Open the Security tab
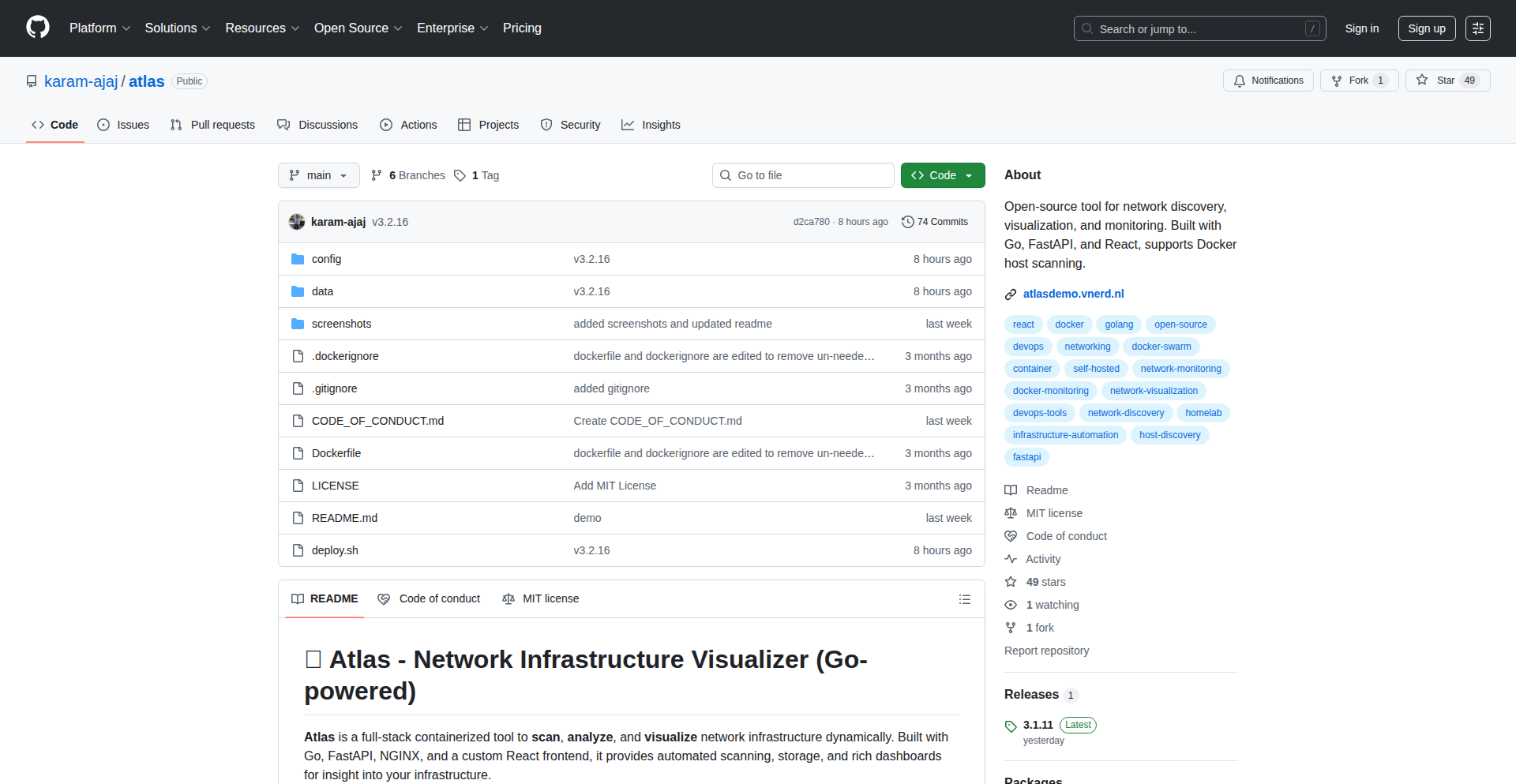Viewport: 1516px width, 784px height. (570, 125)
